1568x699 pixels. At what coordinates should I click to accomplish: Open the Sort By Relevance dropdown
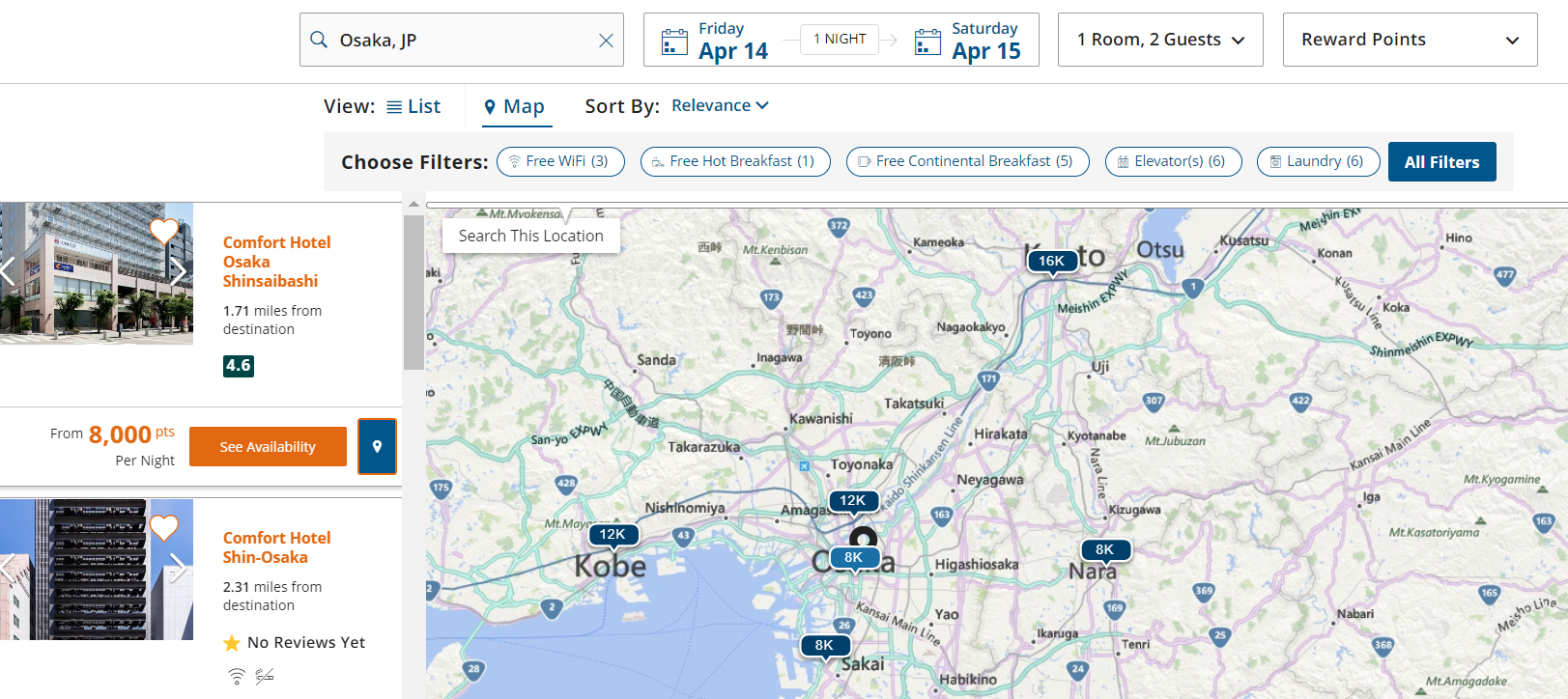click(720, 105)
